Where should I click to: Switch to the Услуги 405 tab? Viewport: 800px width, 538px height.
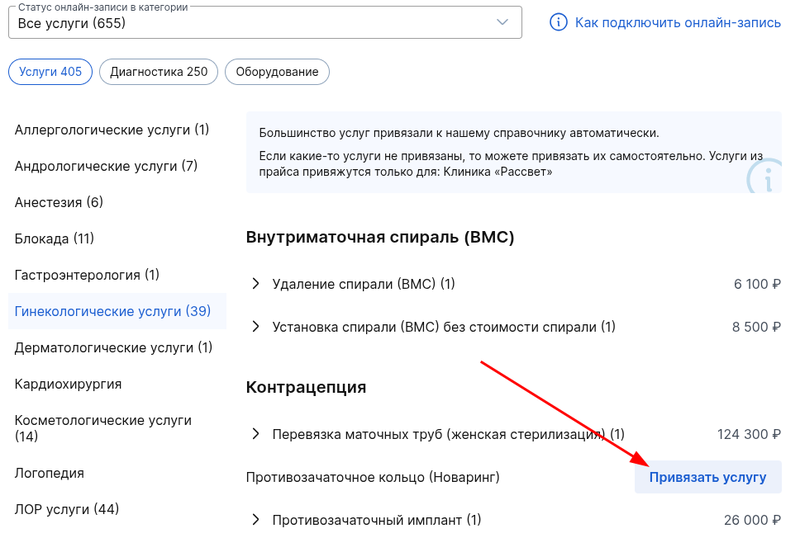tap(50, 72)
